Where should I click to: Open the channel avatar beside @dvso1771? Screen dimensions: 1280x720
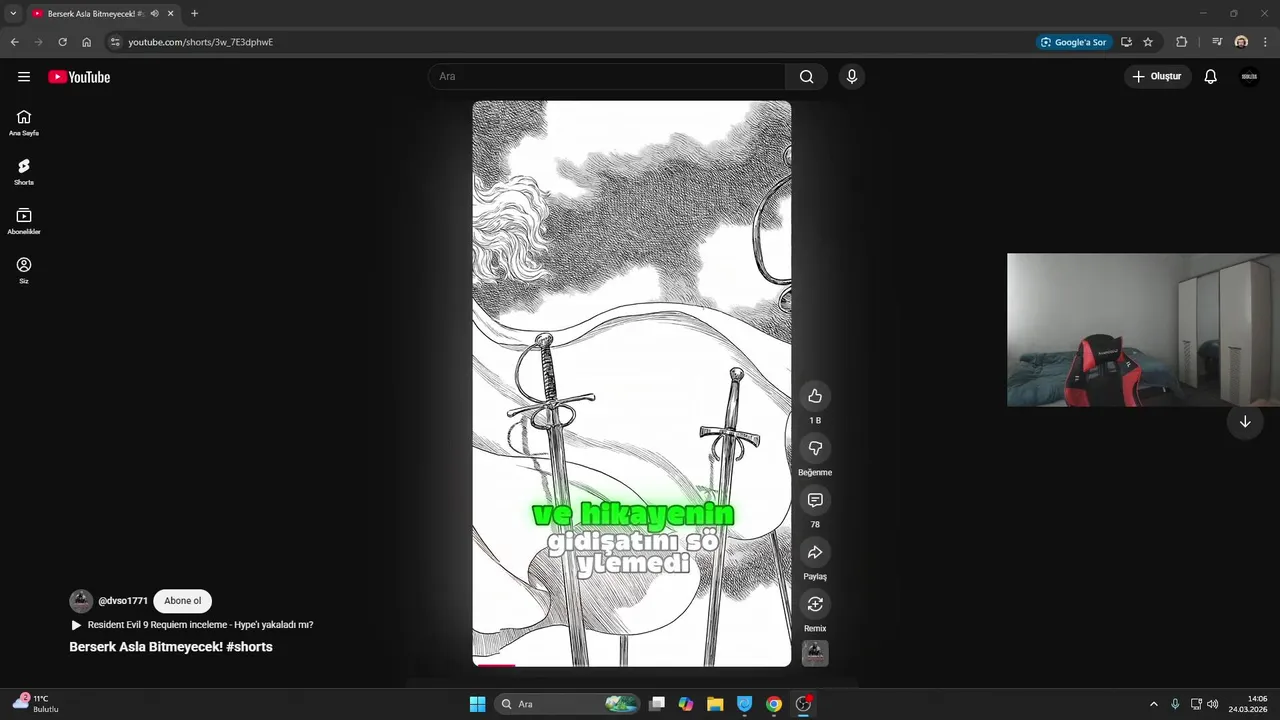[81, 601]
